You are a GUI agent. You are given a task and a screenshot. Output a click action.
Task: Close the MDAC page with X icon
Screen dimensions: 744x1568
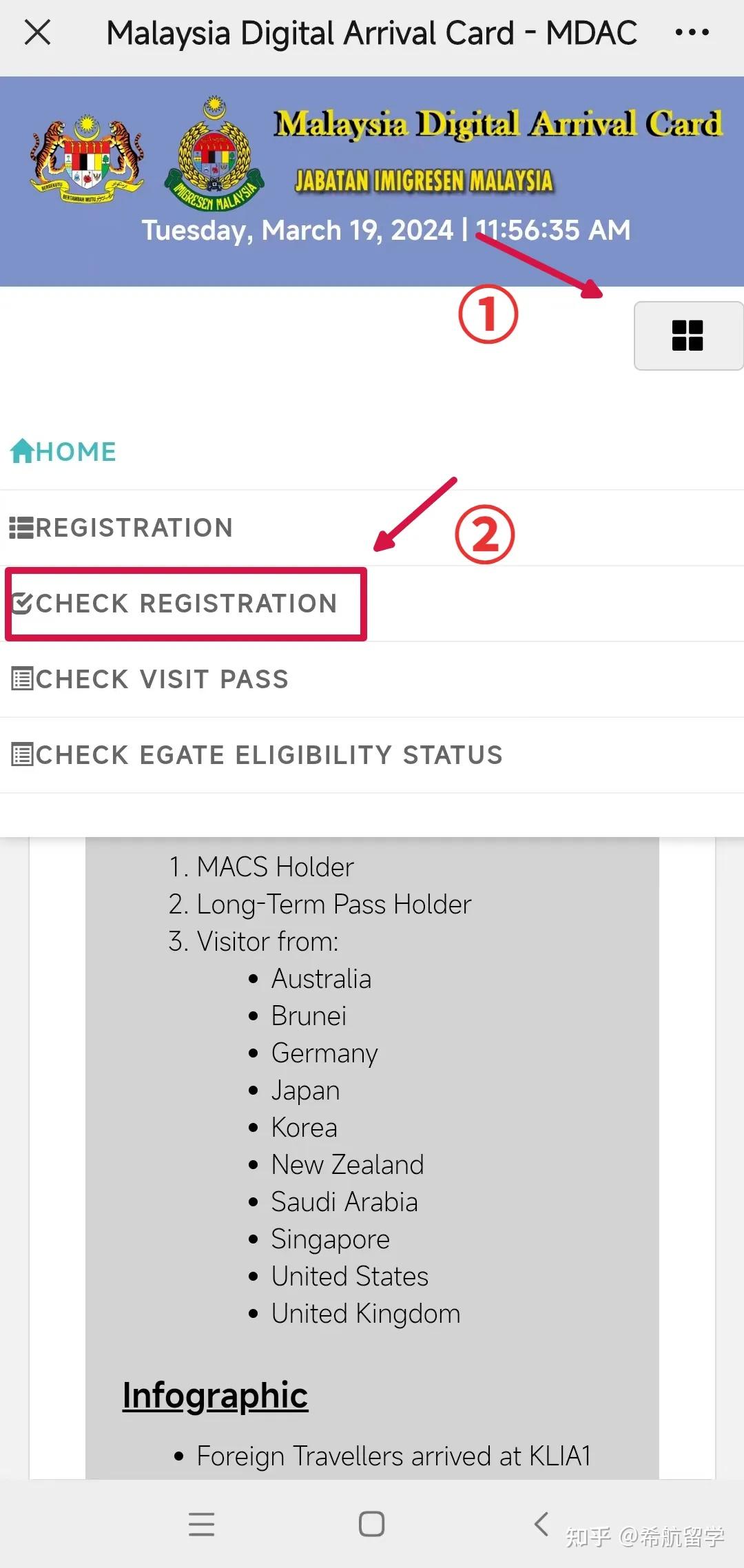click(x=37, y=32)
